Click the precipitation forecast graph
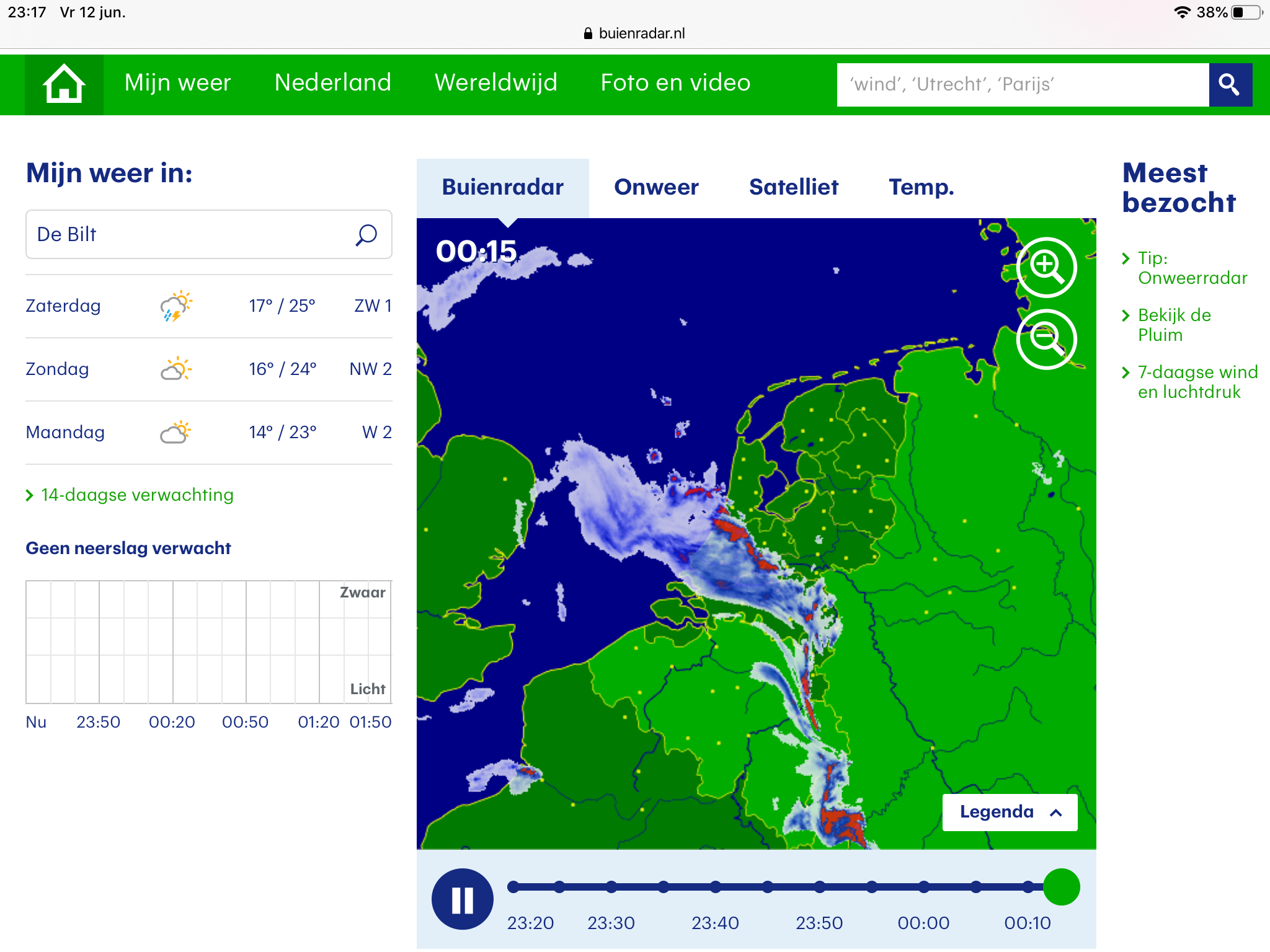Image resolution: width=1270 pixels, height=952 pixels. [x=209, y=642]
